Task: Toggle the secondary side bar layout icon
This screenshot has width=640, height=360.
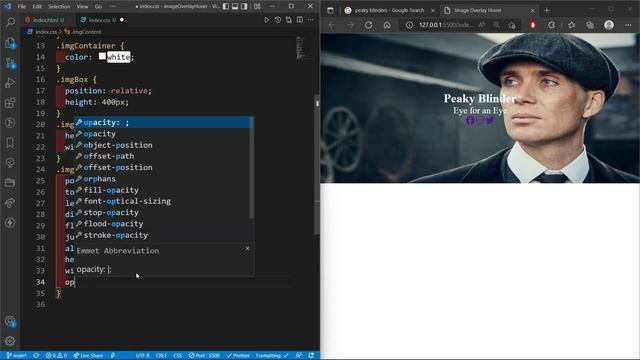Action: [x=244, y=6]
